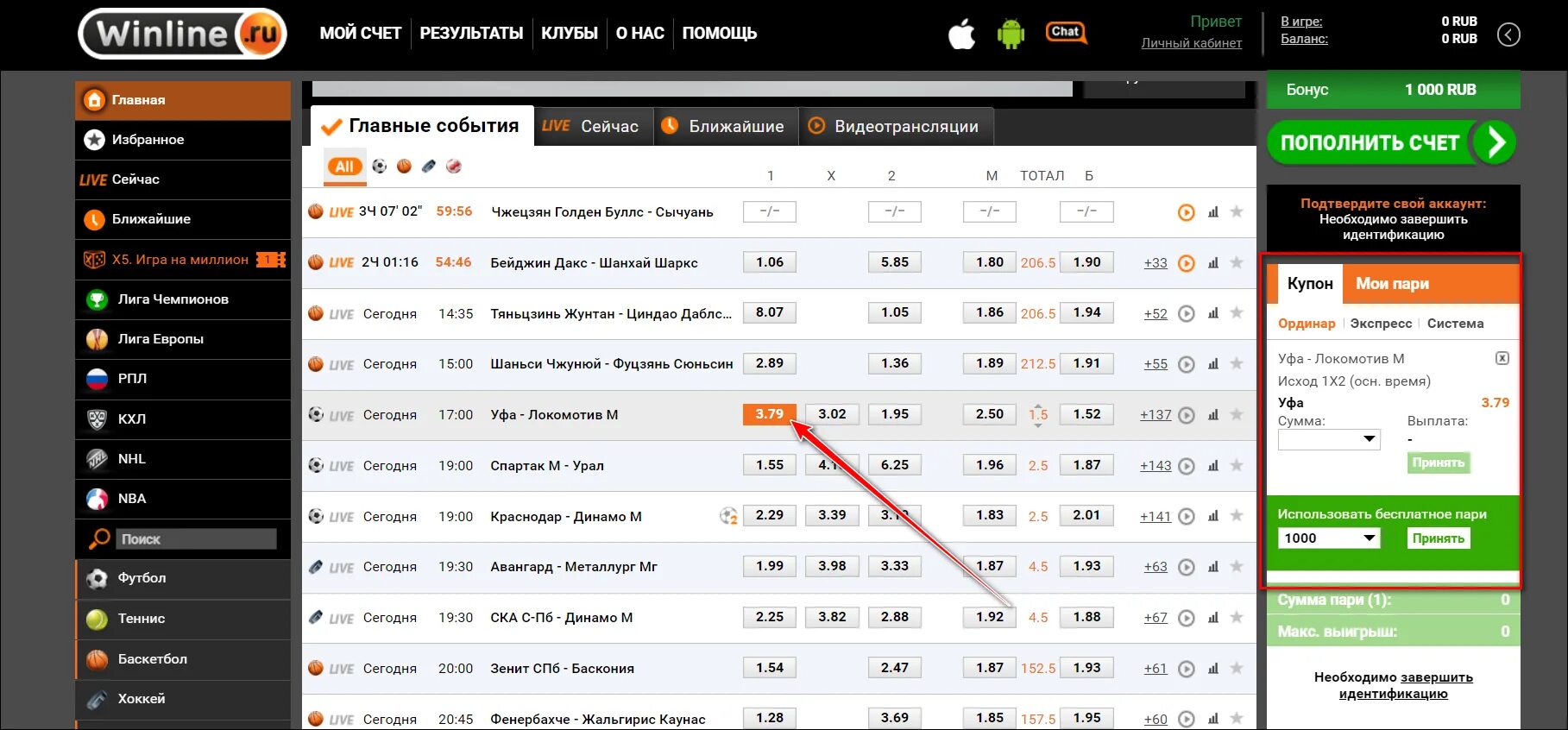Open the Chat support icon
Viewport: 1568px width, 730px height.
coord(1066,33)
